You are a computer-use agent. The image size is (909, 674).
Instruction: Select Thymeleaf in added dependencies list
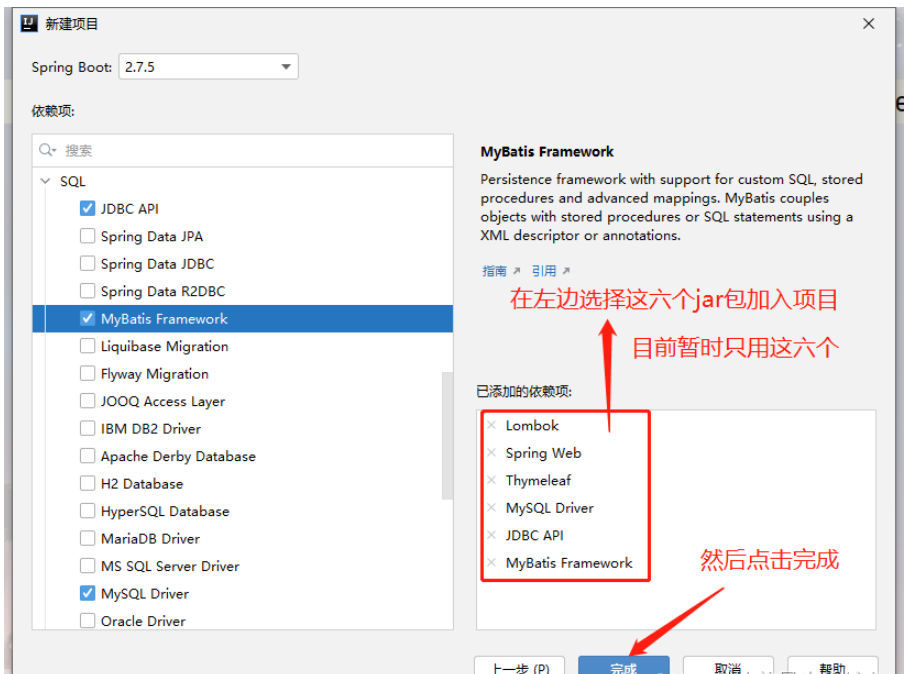[x=538, y=480]
